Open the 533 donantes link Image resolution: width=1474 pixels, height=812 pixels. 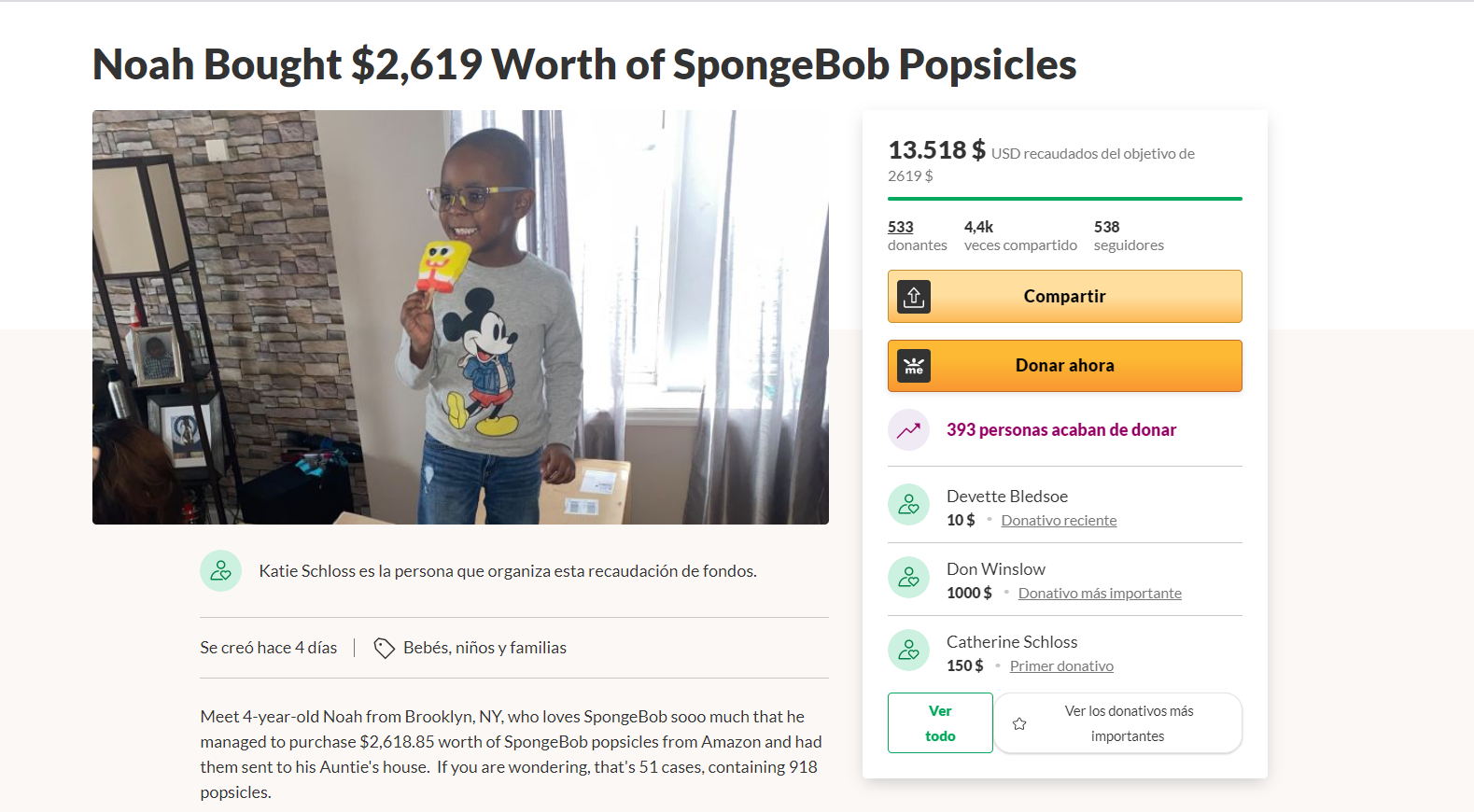[x=901, y=227]
